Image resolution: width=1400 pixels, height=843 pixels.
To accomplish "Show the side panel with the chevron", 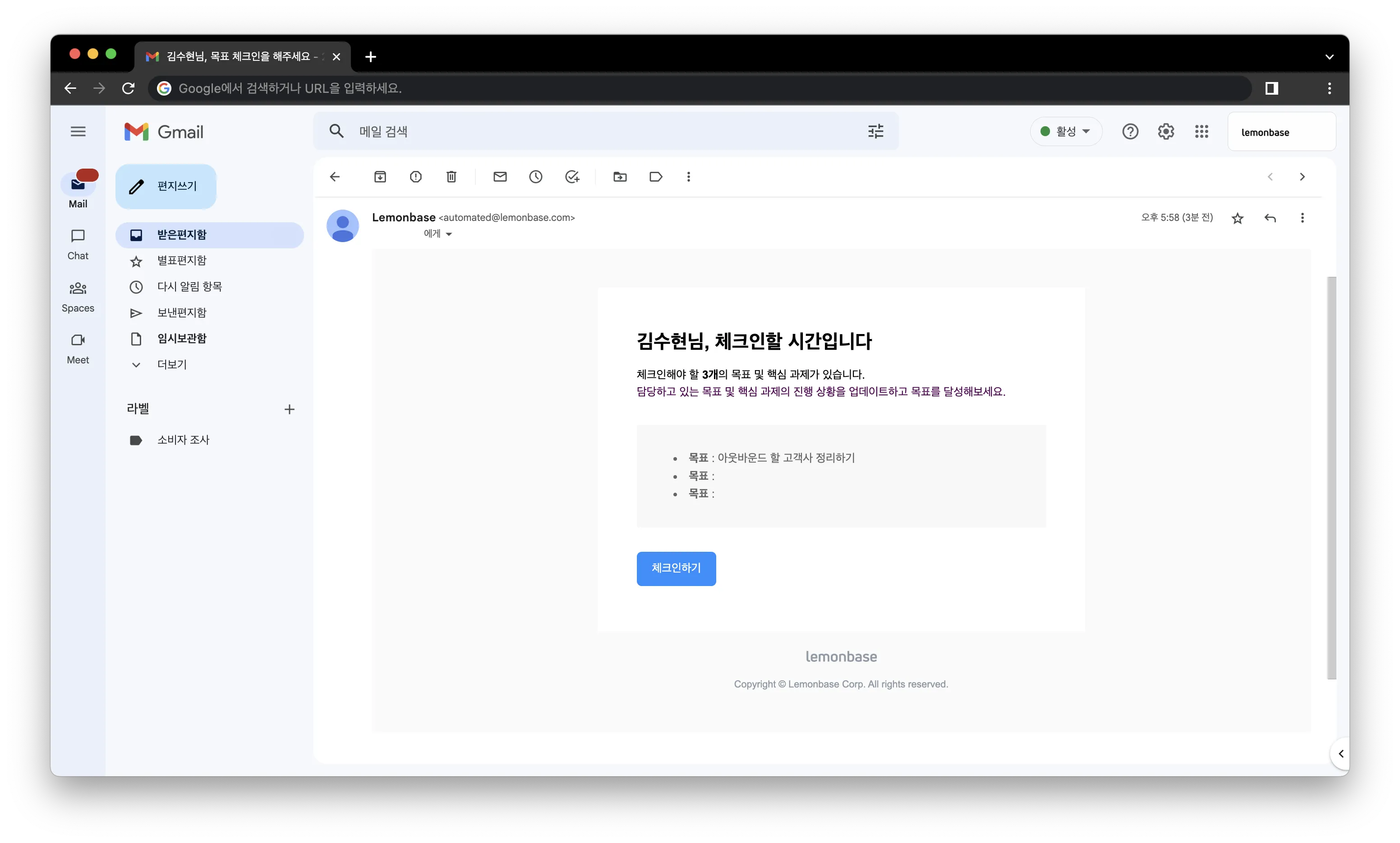I will point(1340,754).
